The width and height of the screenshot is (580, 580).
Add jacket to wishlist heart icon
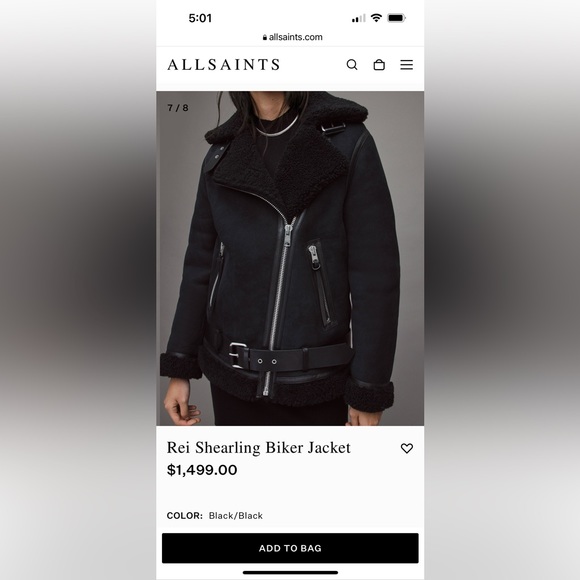407,448
